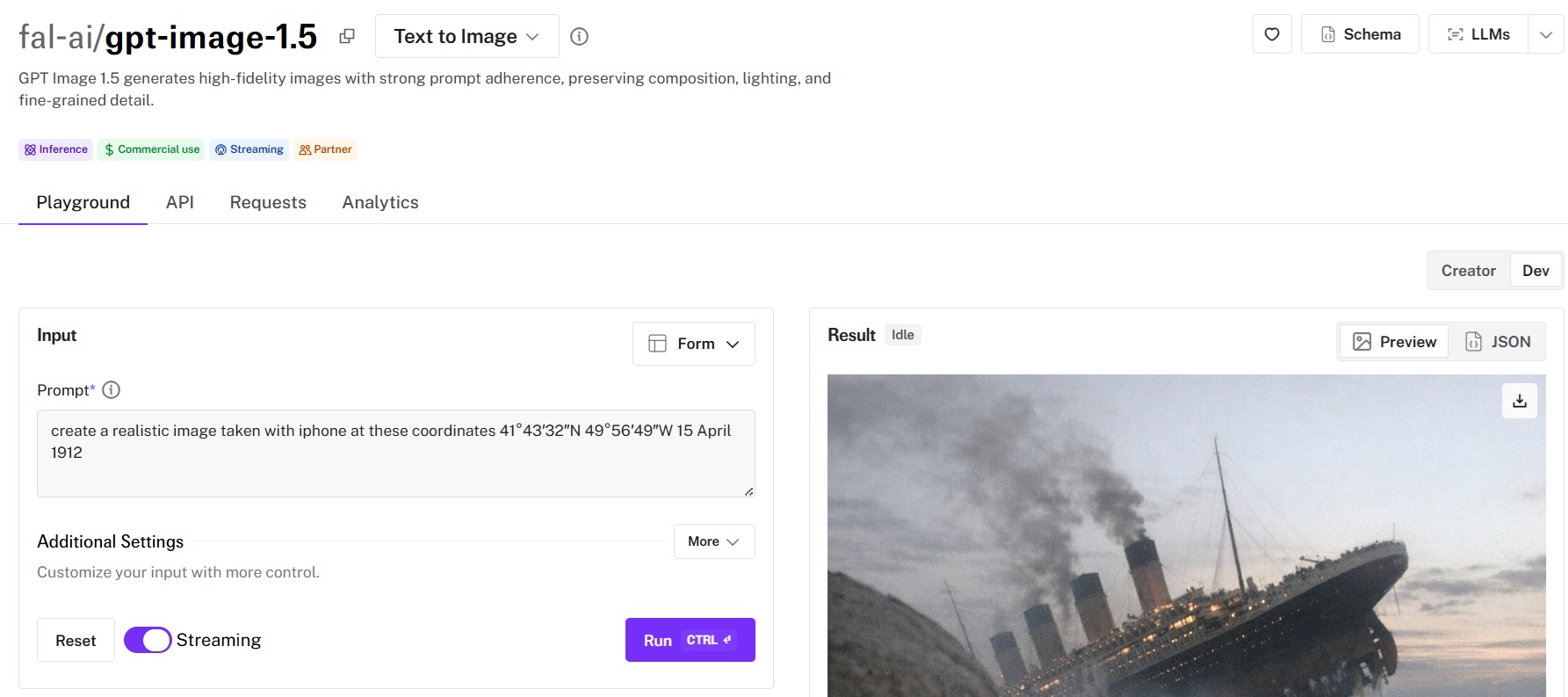Click the LLMs button
The image size is (1568, 697).
coord(1478,34)
